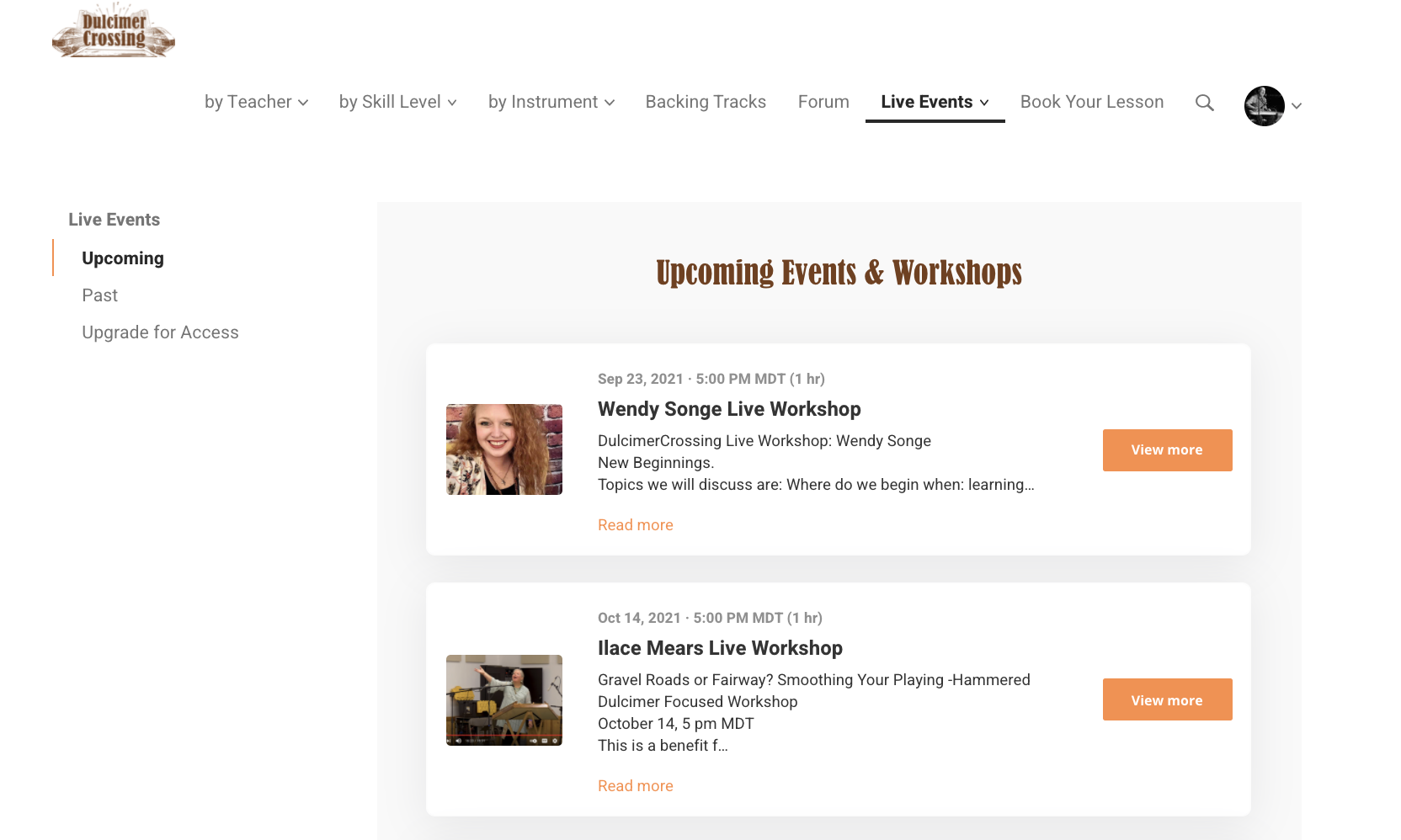Click the 'October 14, 5 pm MDT' line
The width and height of the screenshot is (1401, 840).
click(x=676, y=724)
